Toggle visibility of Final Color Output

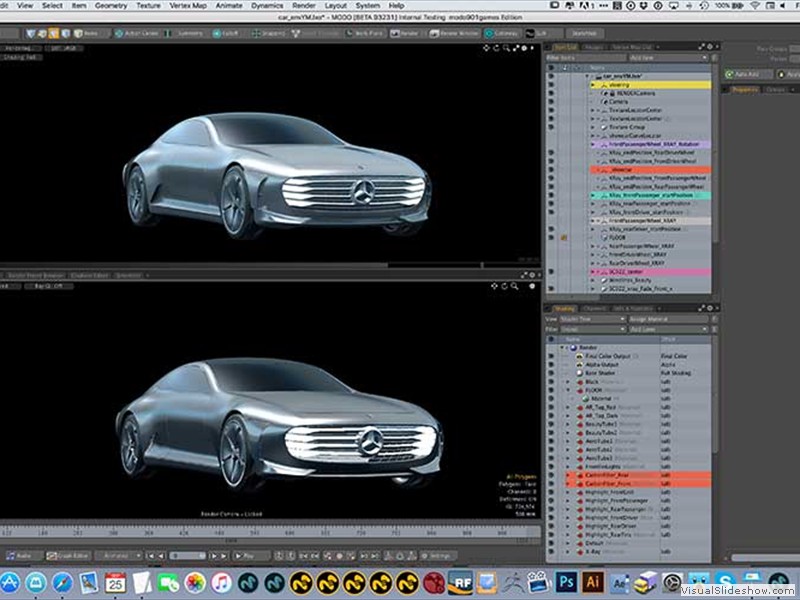pyautogui.click(x=551, y=356)
